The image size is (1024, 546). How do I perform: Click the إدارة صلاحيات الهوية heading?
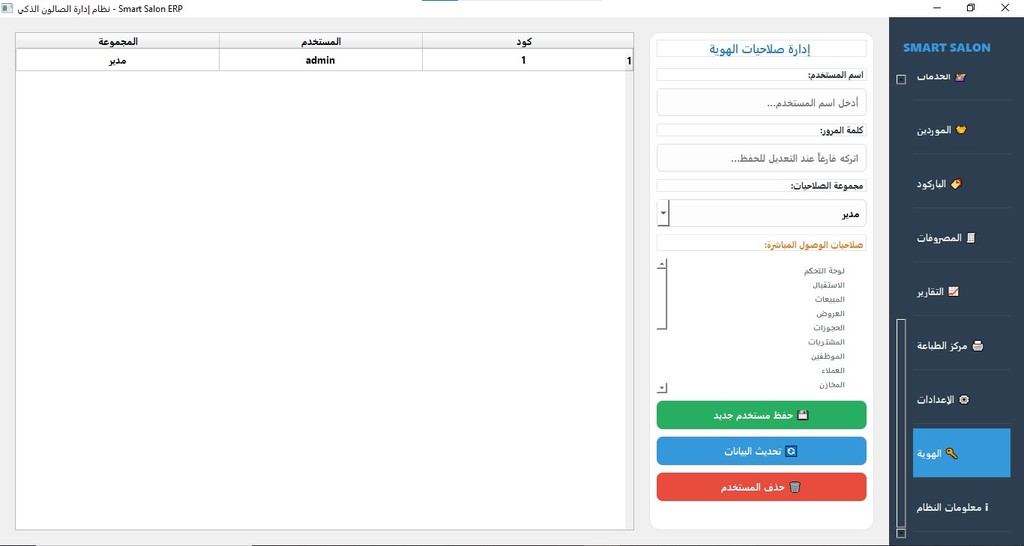coord(761,49)
